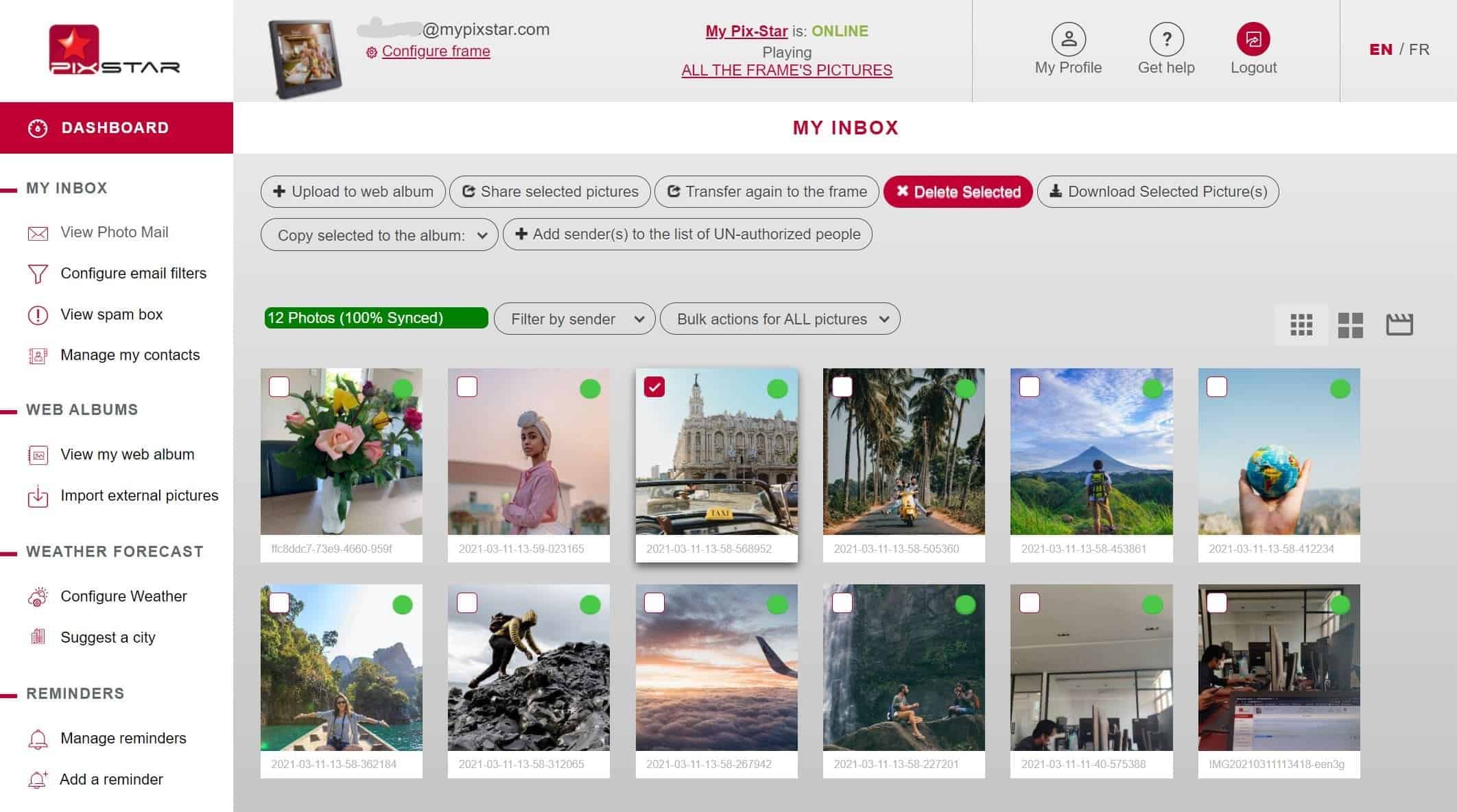Click the Import external pictures download icon
This screenshot has height=812, width=1457.
pos(38,496)
